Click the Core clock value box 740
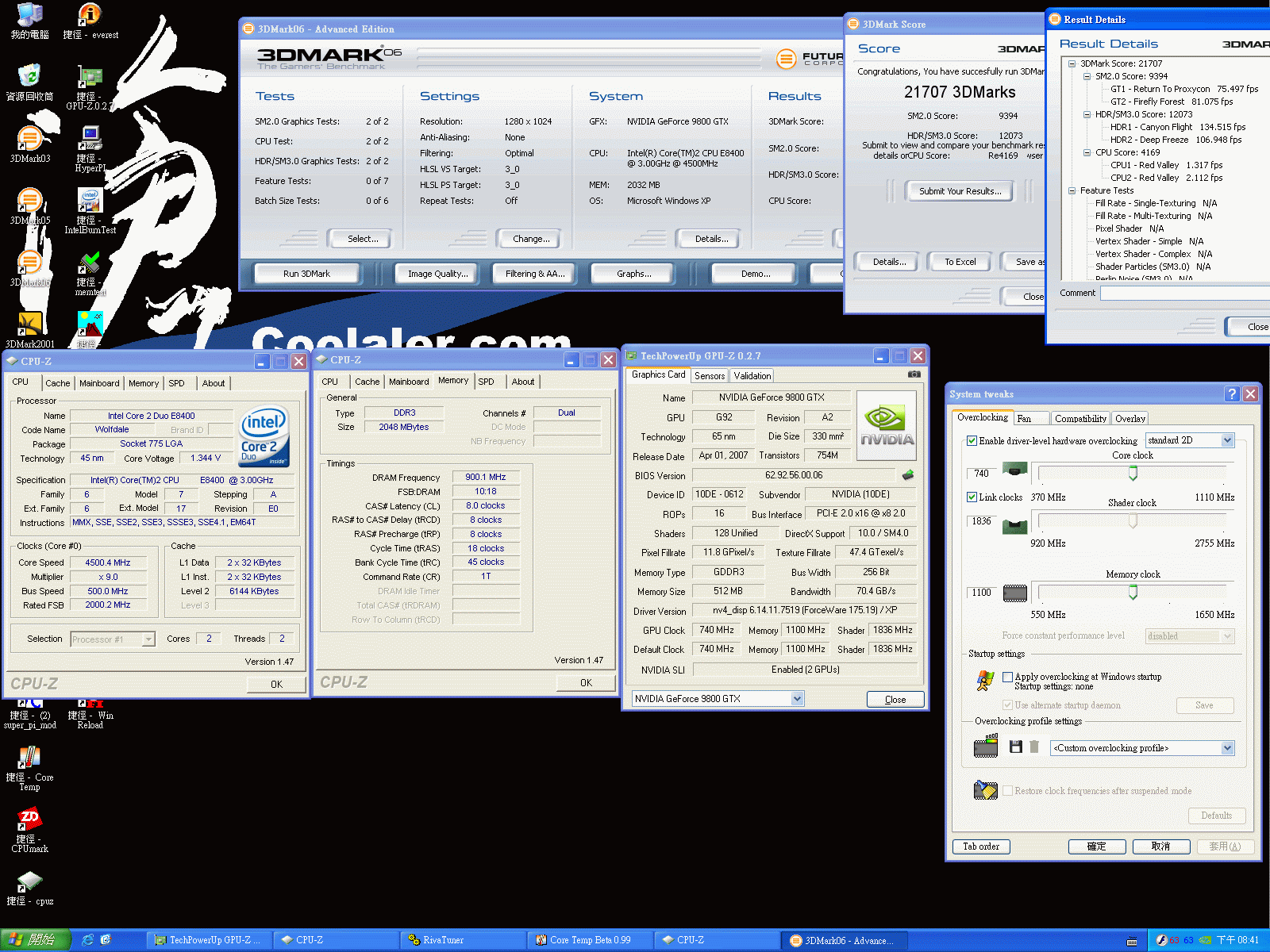The width and height of the screenshot is (1270, 952). (982, 474)
